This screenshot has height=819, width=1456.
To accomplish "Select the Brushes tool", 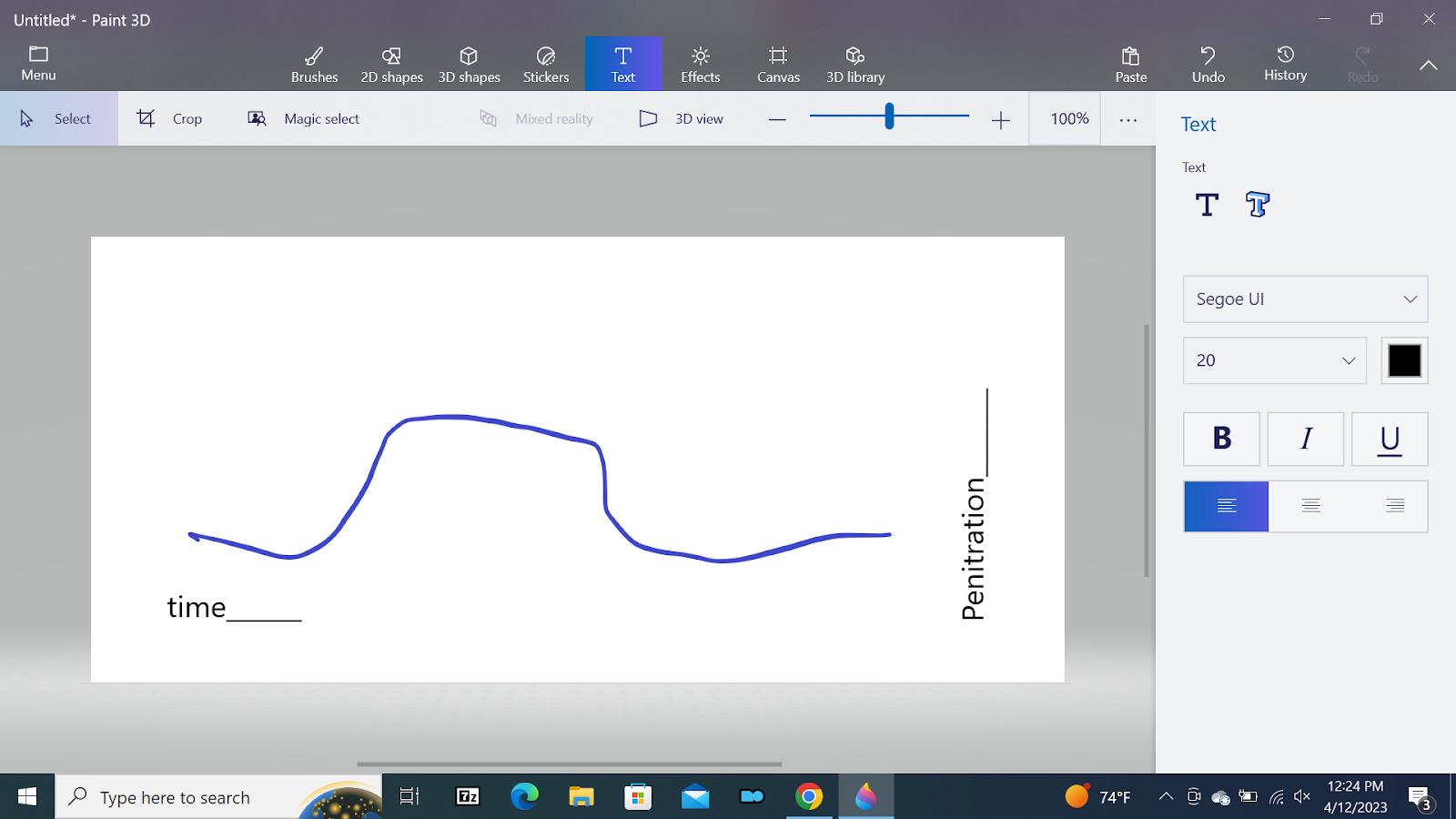I will tap(314, 64).
